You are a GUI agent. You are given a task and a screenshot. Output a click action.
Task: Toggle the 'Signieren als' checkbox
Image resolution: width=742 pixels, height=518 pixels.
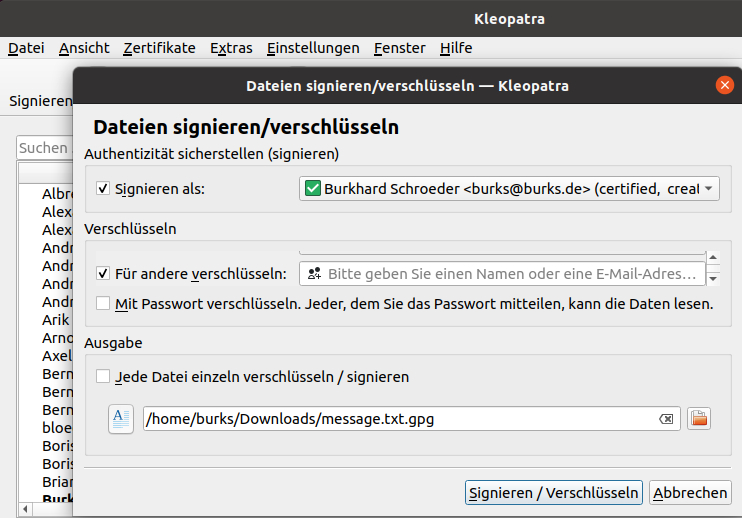click(103, 188)
